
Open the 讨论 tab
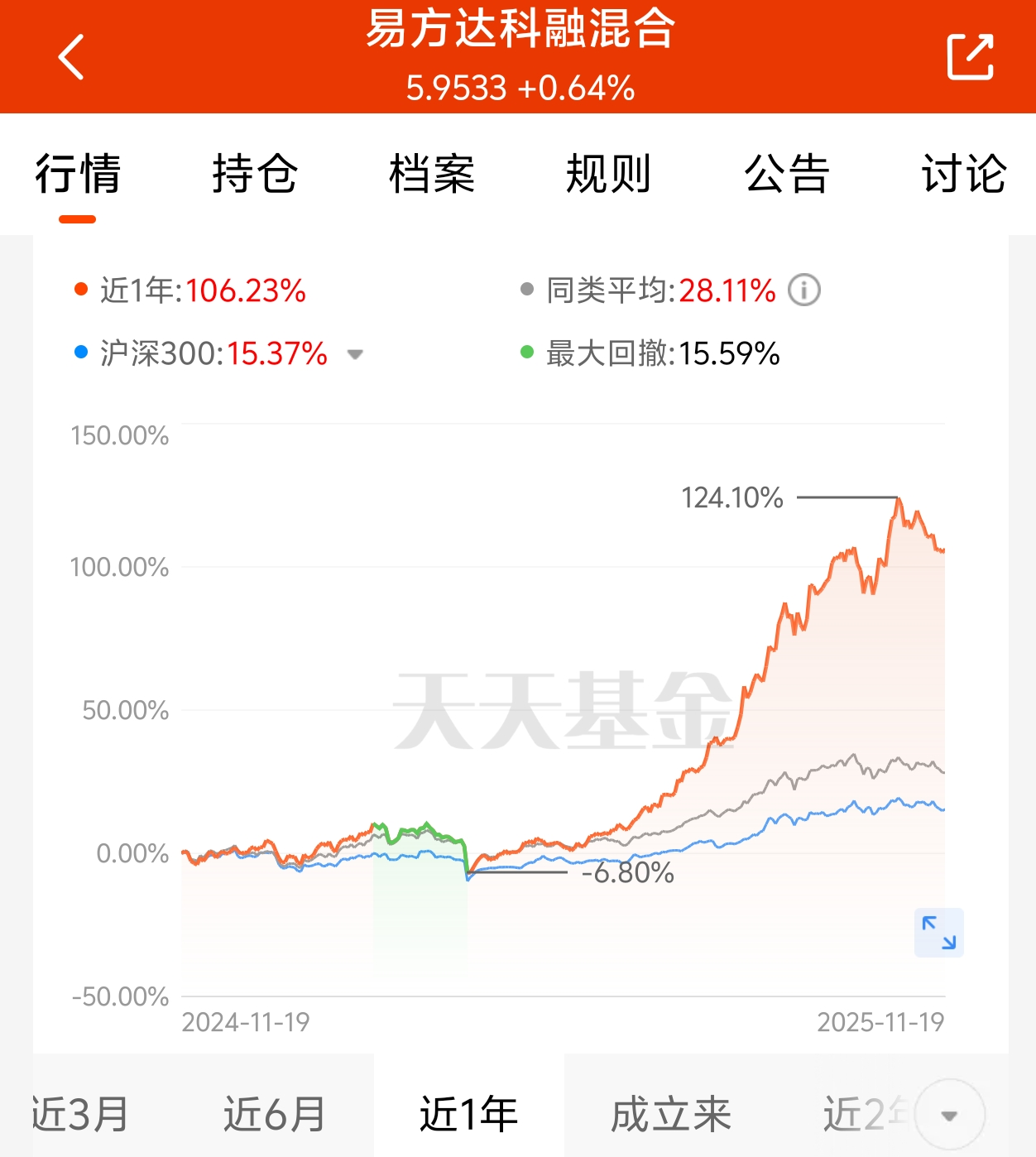coord(964,174)
